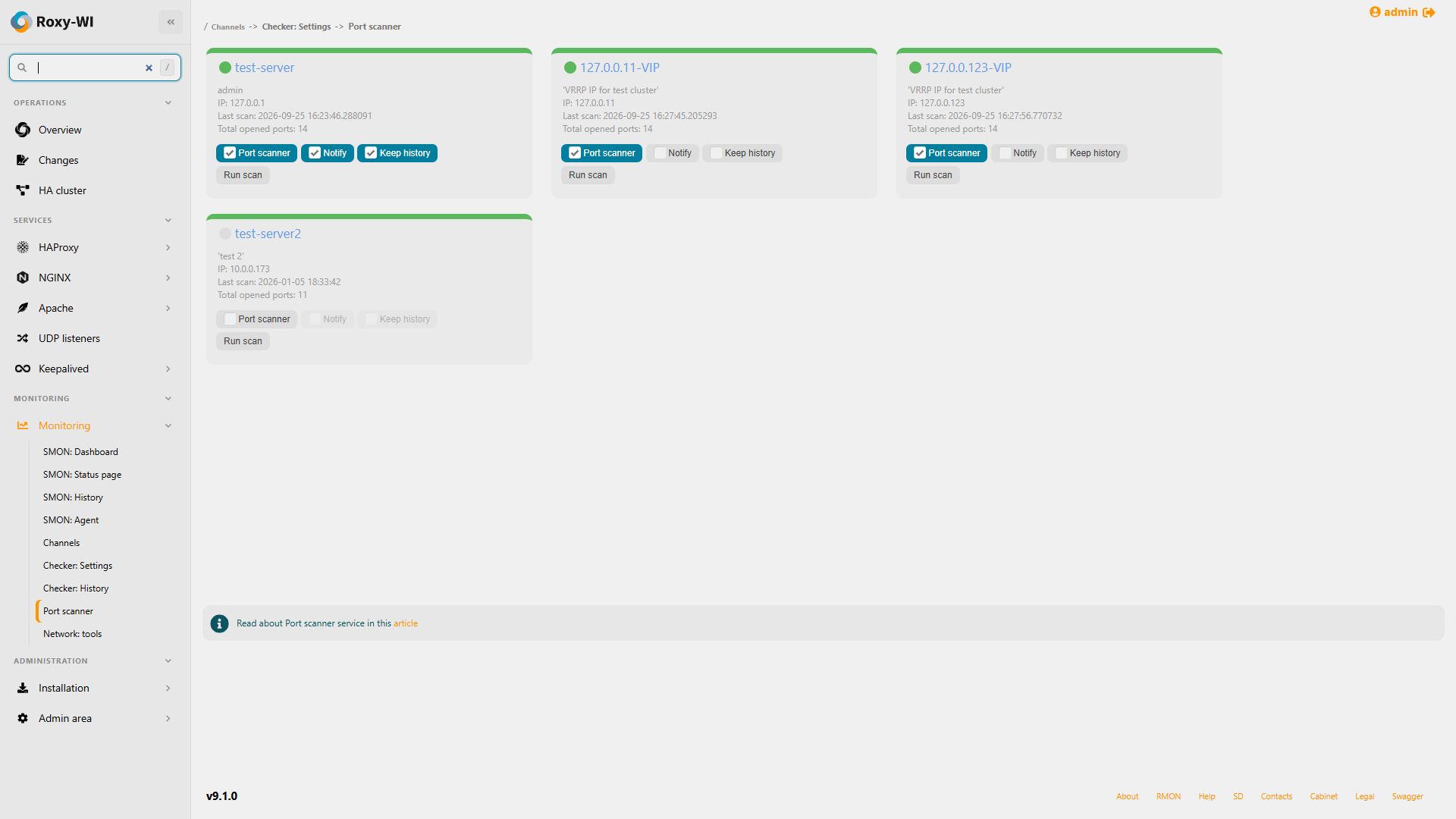
Task: Clear the search field with X icon
Action: click(x=149, y=67)
